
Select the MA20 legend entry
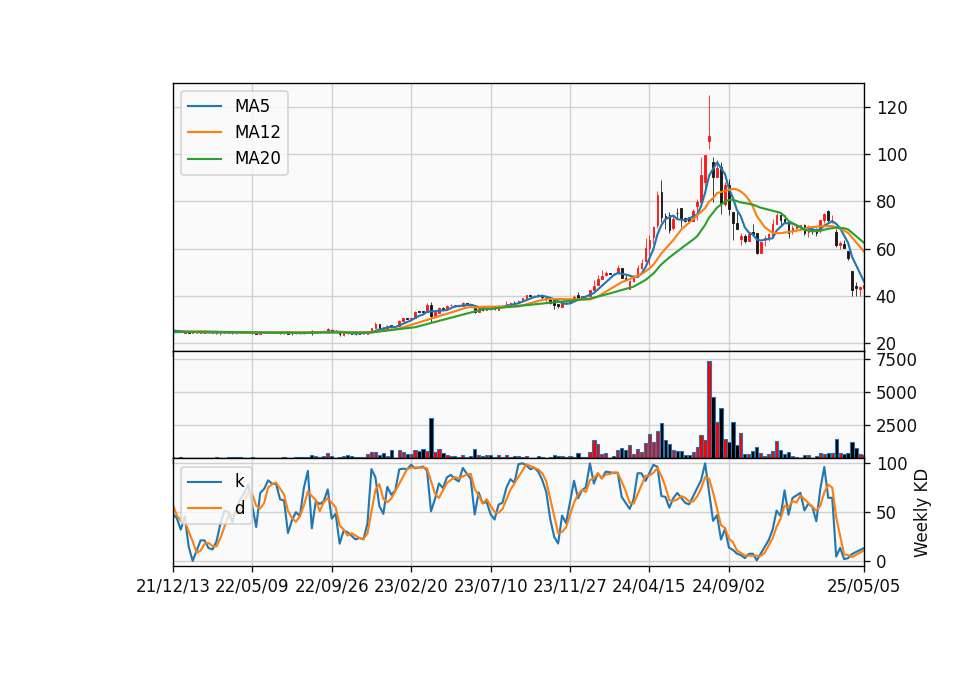tap(234, 158)
